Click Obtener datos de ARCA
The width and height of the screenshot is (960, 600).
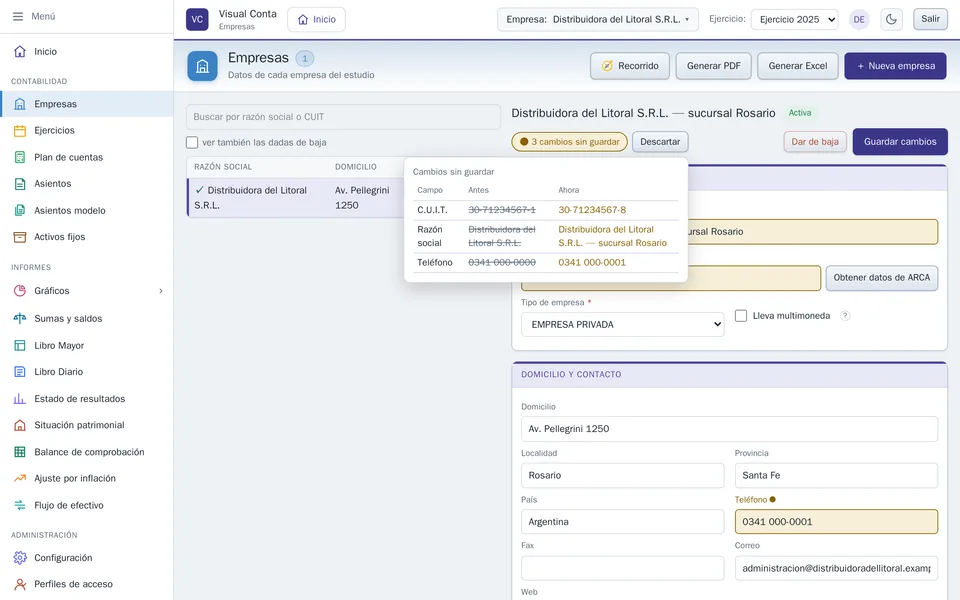tap(882, 277)
